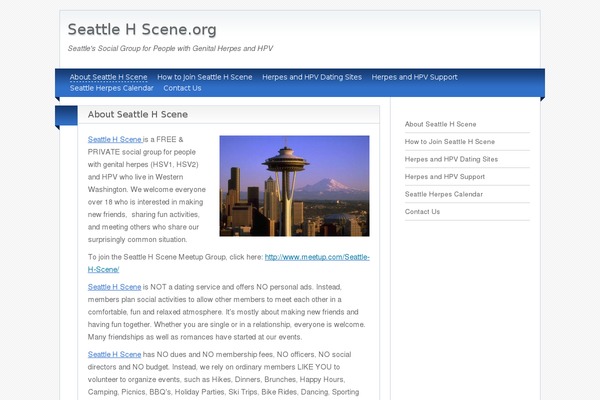Image resolution: width=600 pixels, height=400 pixels.
Task: Go to Herpes and HPV Dating Sites in blue navbar
Action: click(x=312, y=77)
